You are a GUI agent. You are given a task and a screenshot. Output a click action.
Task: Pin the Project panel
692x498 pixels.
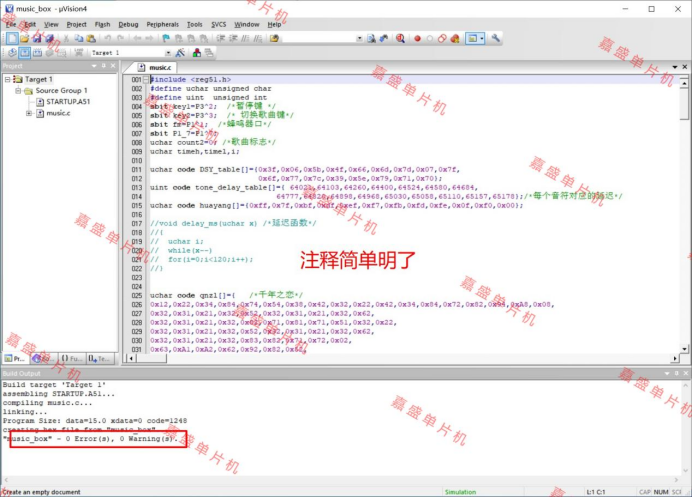point(104,66)
